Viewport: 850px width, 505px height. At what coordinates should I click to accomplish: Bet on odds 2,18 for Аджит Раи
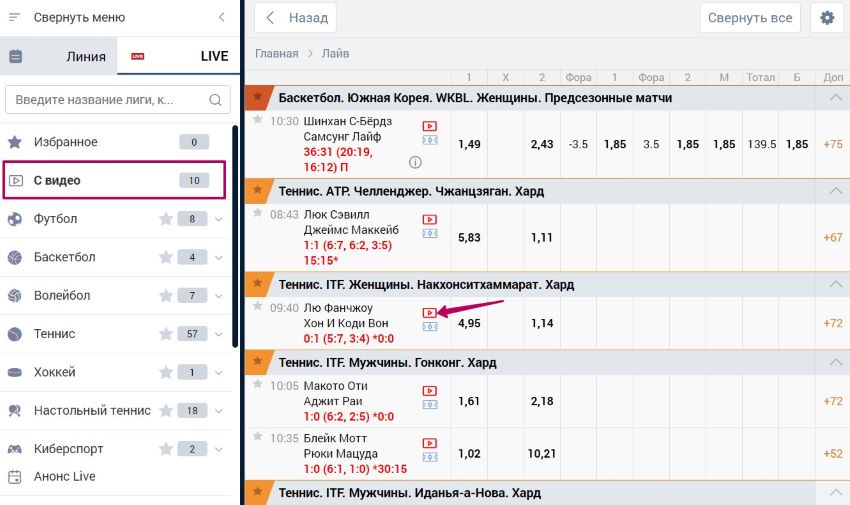coord(542,401)
